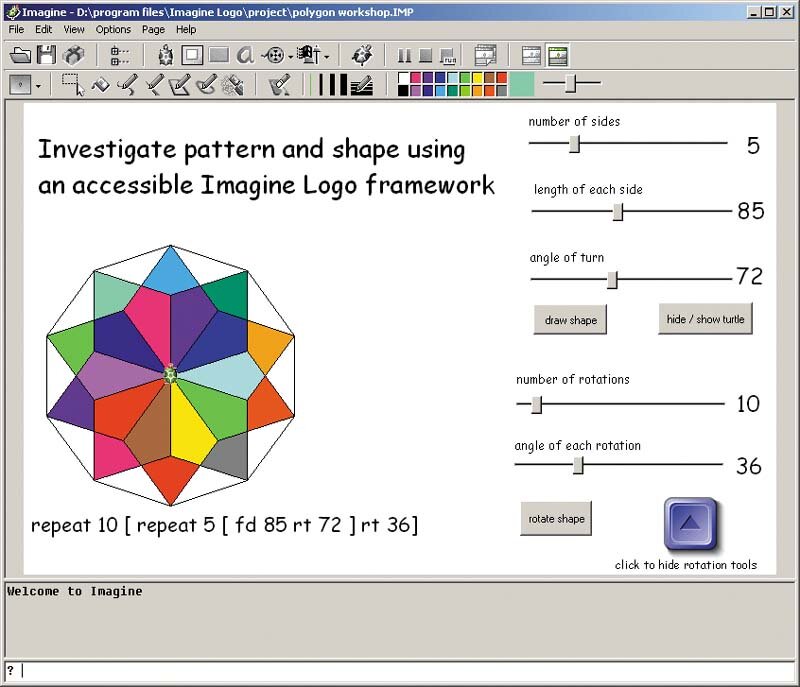
Task: Open the Help menu
Action: click(186, 30)
